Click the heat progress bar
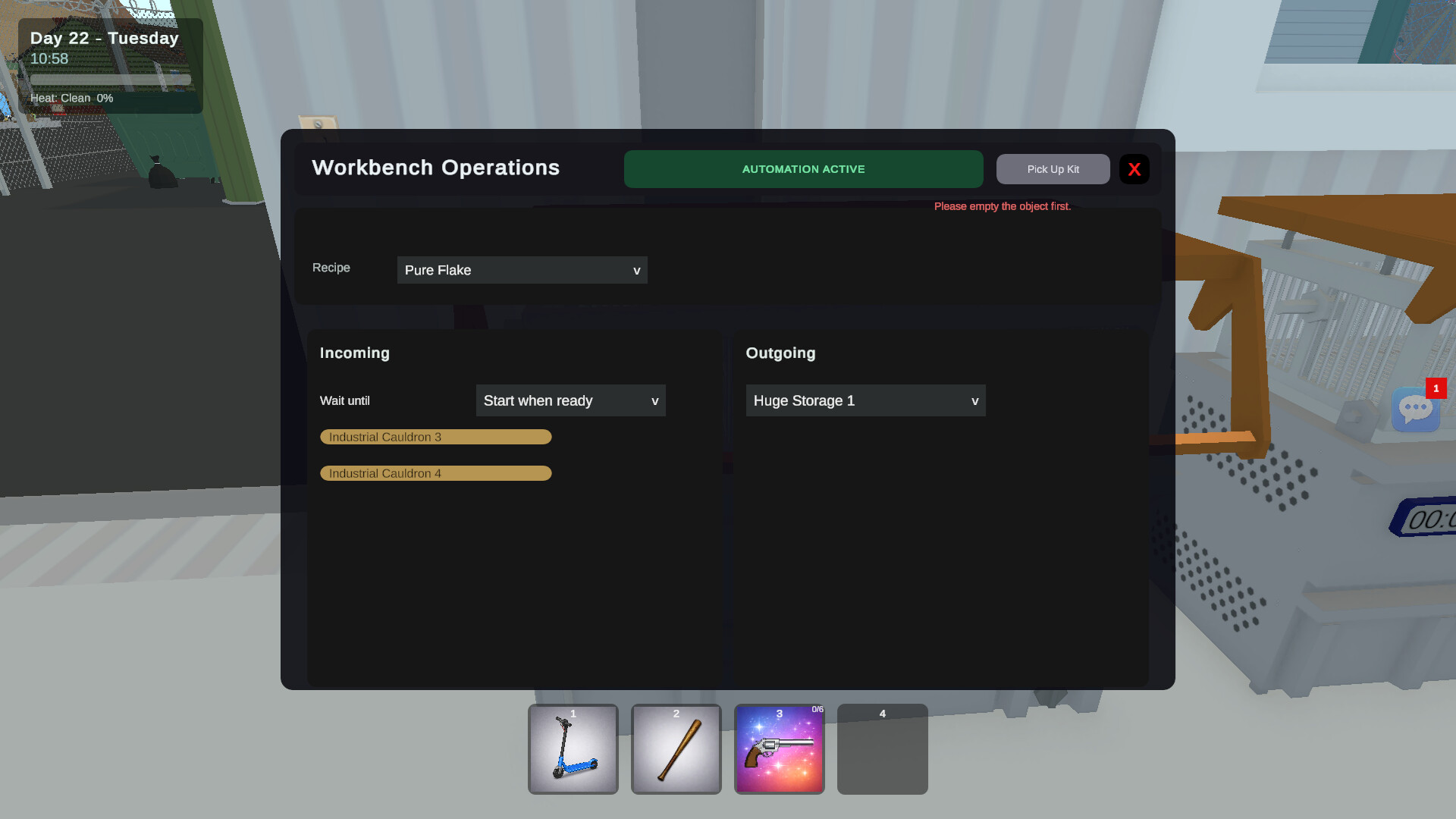Viewport: 1456px width, 819px height. point(111,80)
